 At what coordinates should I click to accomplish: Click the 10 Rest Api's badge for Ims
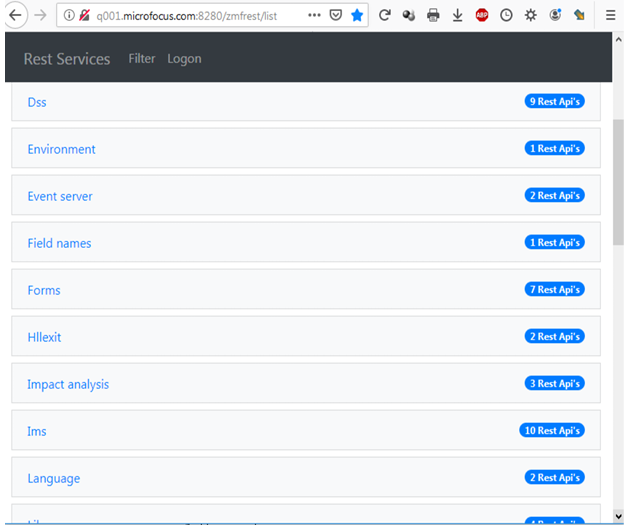[x=551, y=431]
